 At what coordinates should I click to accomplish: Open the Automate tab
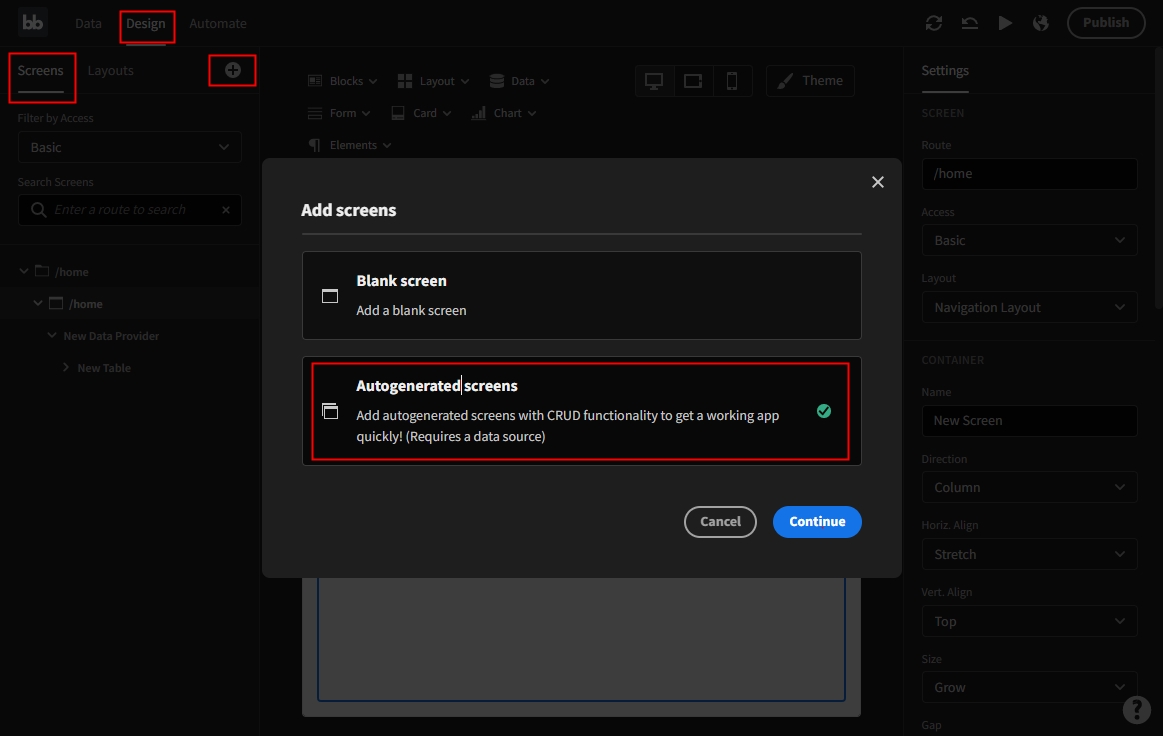point(218,23)
